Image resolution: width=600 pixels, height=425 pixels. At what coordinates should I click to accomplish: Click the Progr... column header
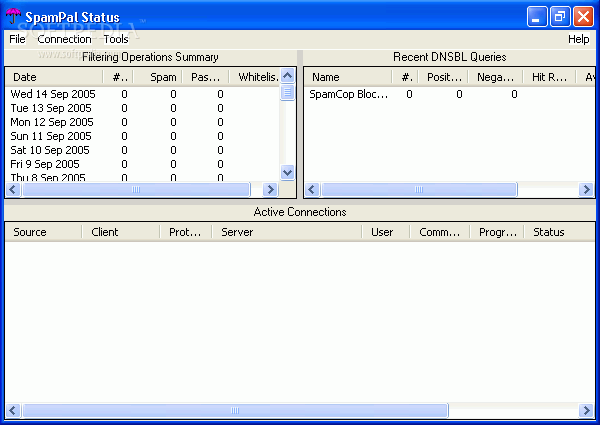pyautogui.click(x=497, y=232)
